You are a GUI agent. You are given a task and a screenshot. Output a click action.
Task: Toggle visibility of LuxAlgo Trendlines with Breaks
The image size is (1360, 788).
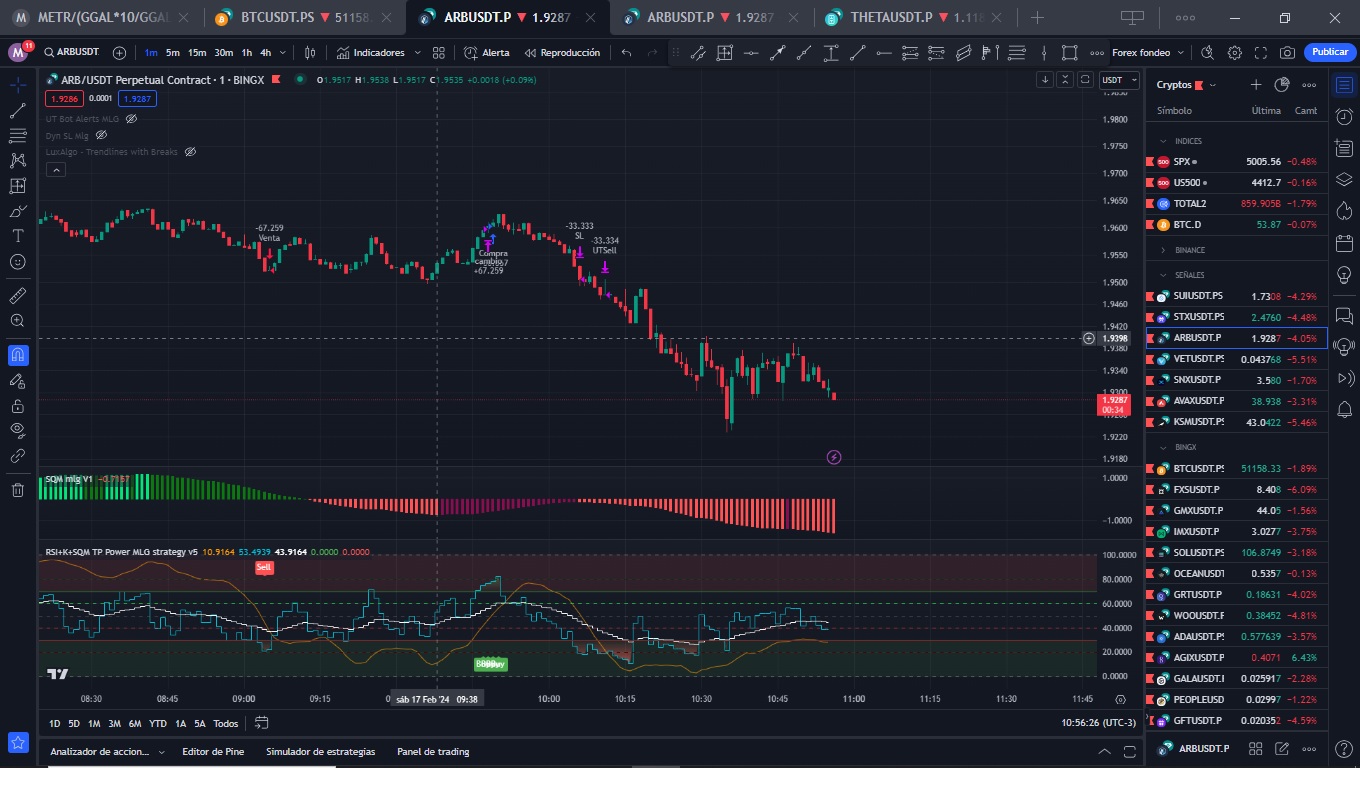pos(190,152)
